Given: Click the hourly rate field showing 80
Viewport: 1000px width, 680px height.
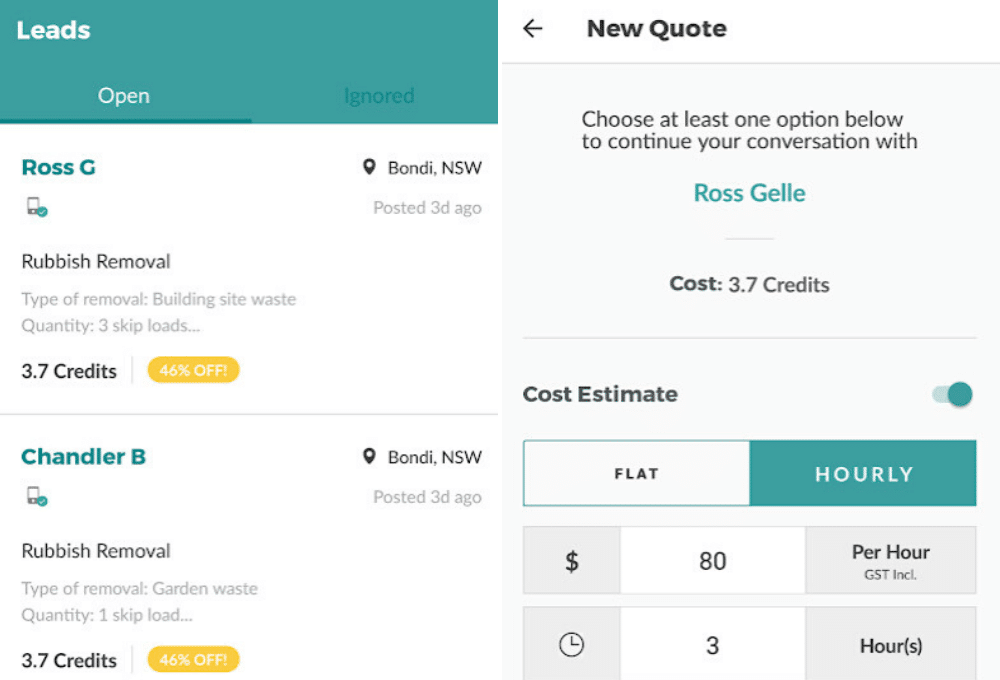Looking at the screenshot, I should point(712,561).
